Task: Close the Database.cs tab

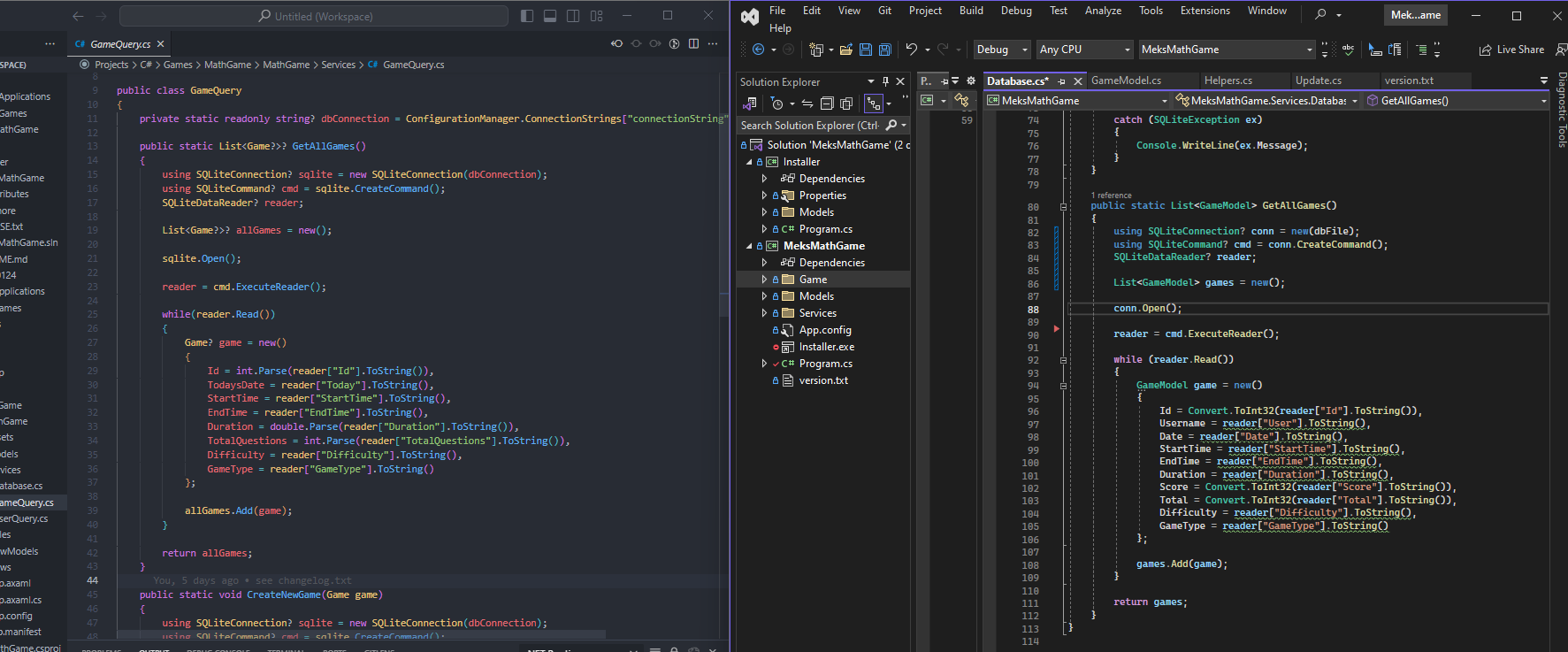Action: 1077,81
